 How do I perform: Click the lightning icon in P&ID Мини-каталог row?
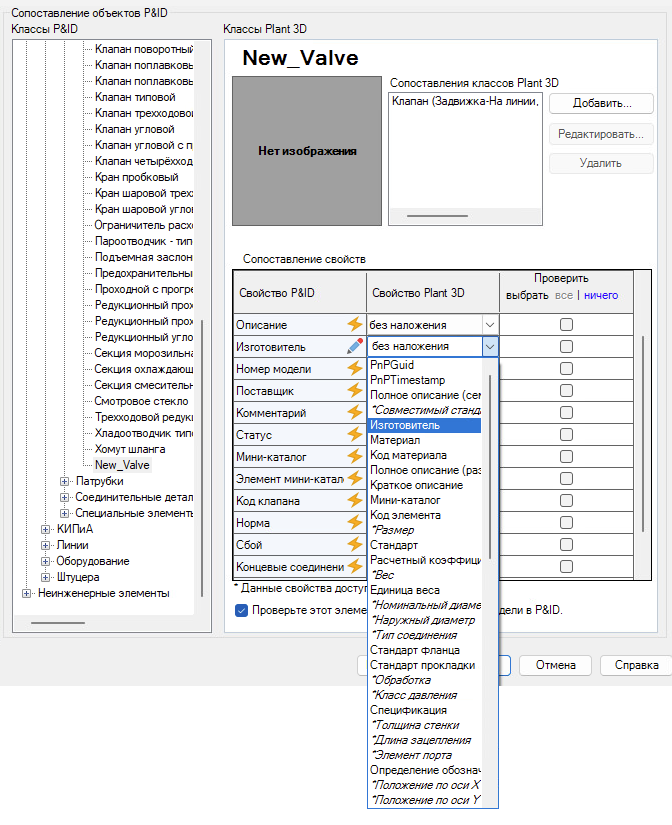coord(355,456)
